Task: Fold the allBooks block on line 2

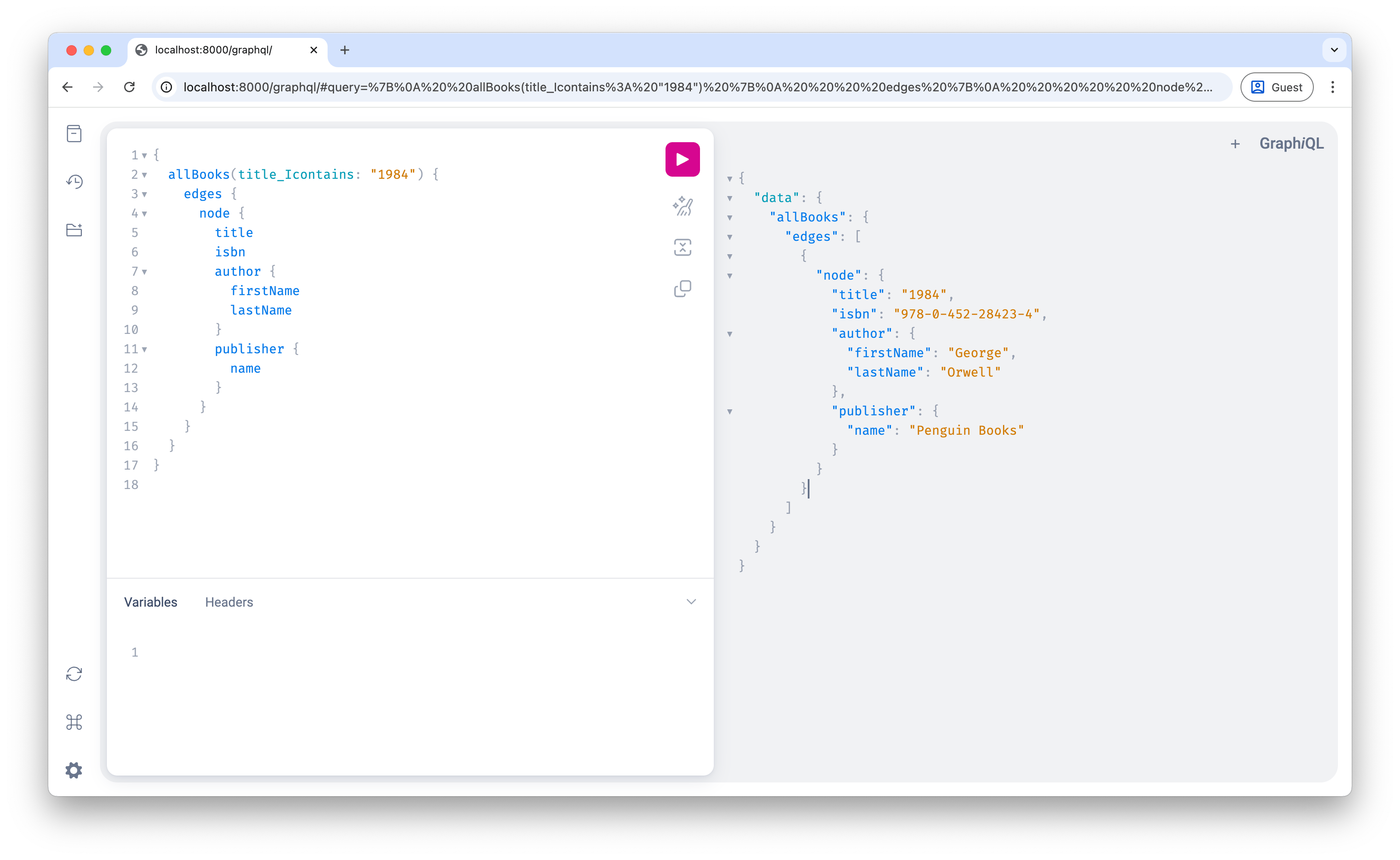Action: [144, 174]
